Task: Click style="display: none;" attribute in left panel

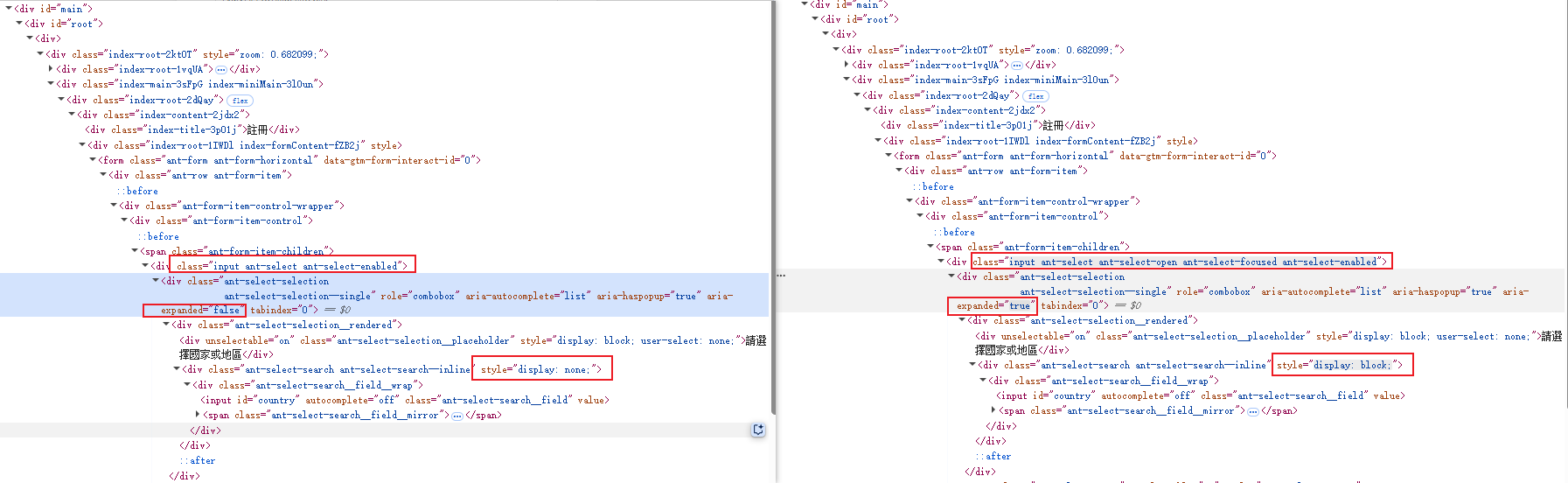Action: [x=541, y=369]
